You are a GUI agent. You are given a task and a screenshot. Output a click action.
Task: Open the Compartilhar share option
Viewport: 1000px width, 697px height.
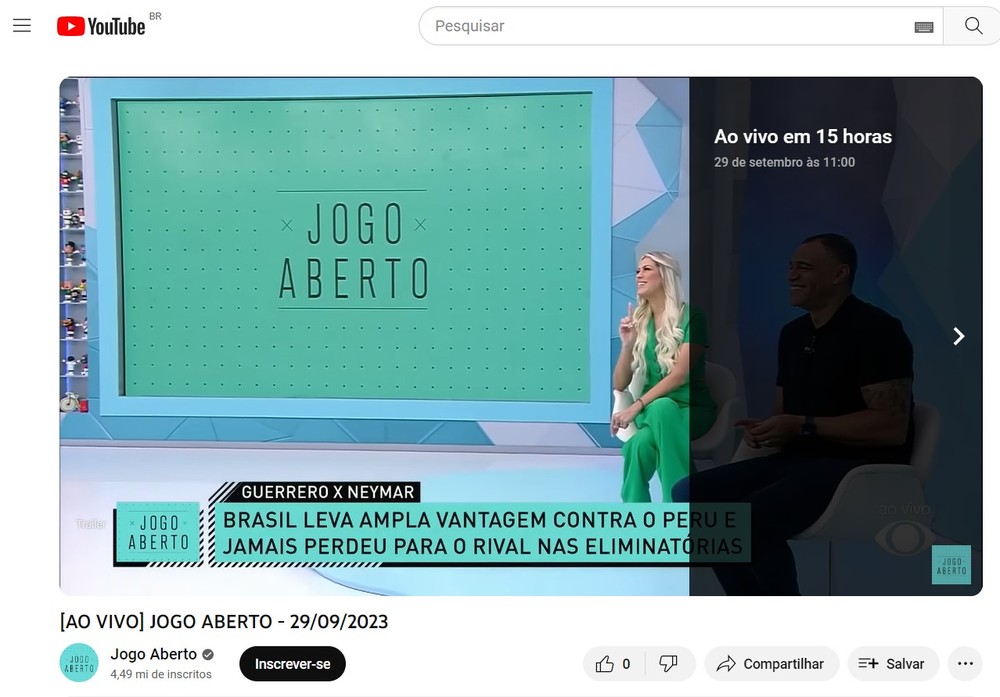[771, 663]
